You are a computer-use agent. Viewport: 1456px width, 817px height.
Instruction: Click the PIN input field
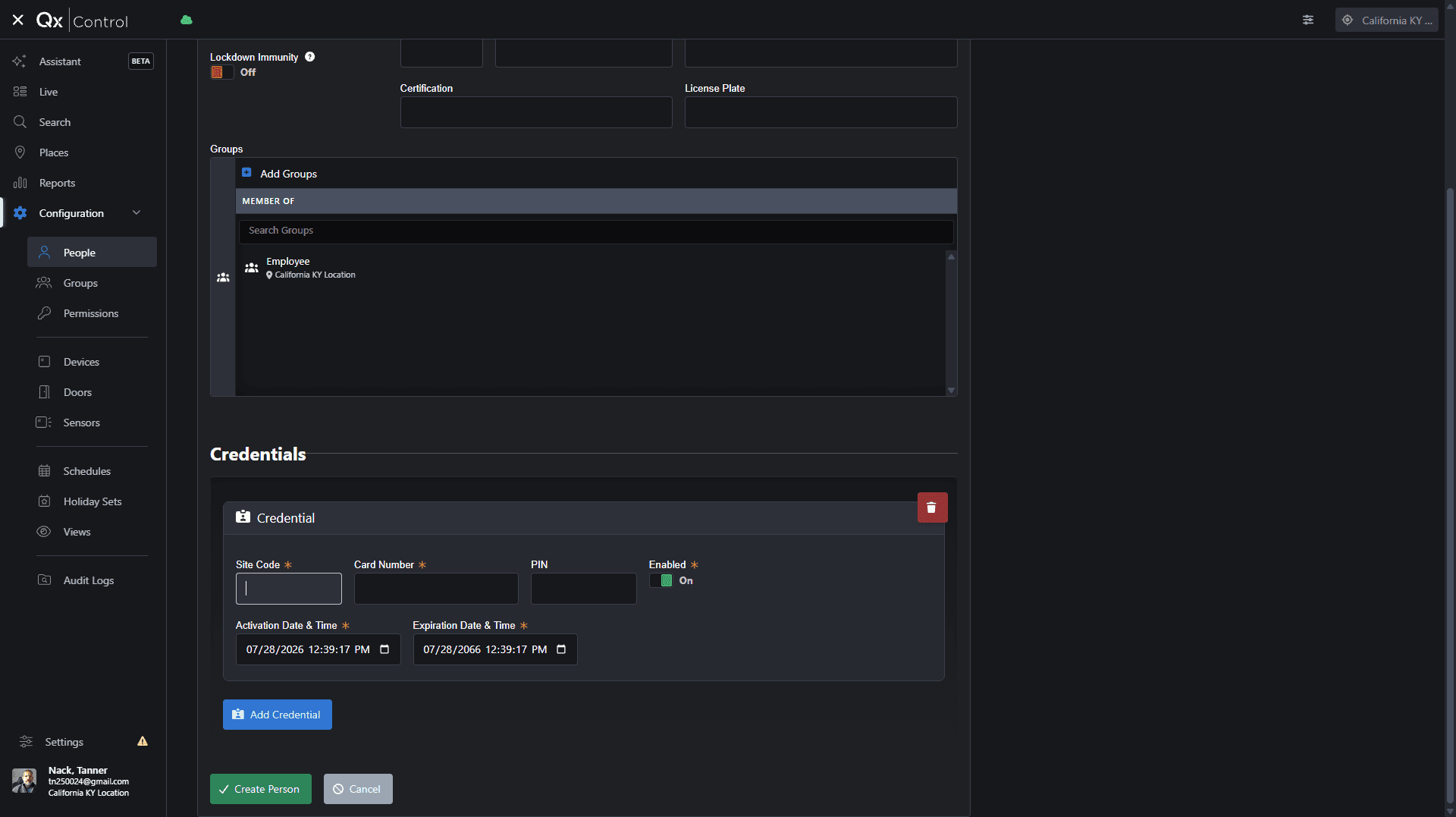[x=584, y=589]
